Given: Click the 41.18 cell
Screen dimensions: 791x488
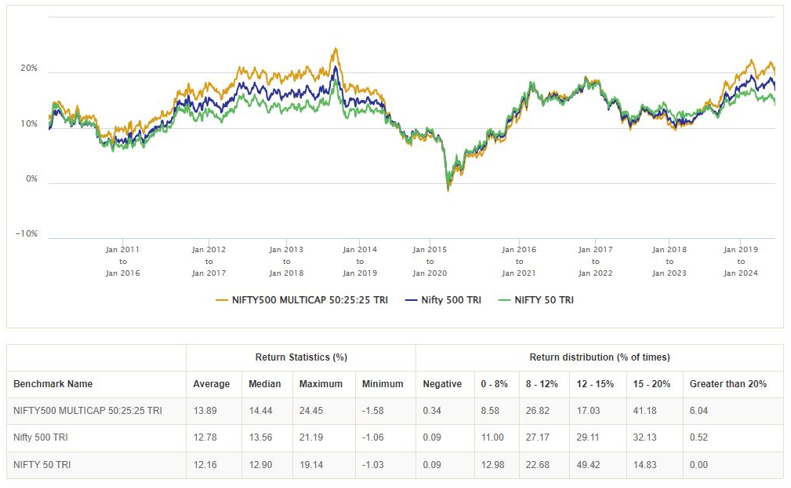Looking at the screenshot, I should tap(645, 411).
